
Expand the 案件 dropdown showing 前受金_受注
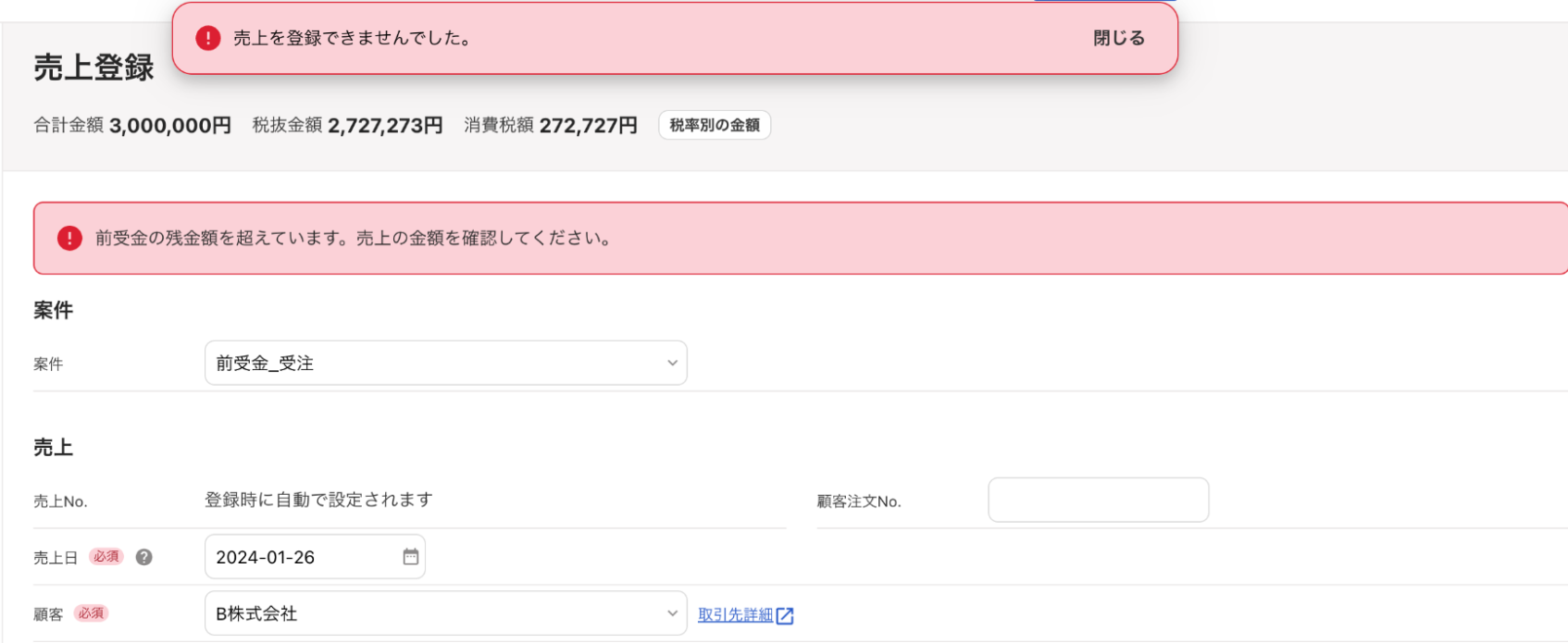[445, 363]
